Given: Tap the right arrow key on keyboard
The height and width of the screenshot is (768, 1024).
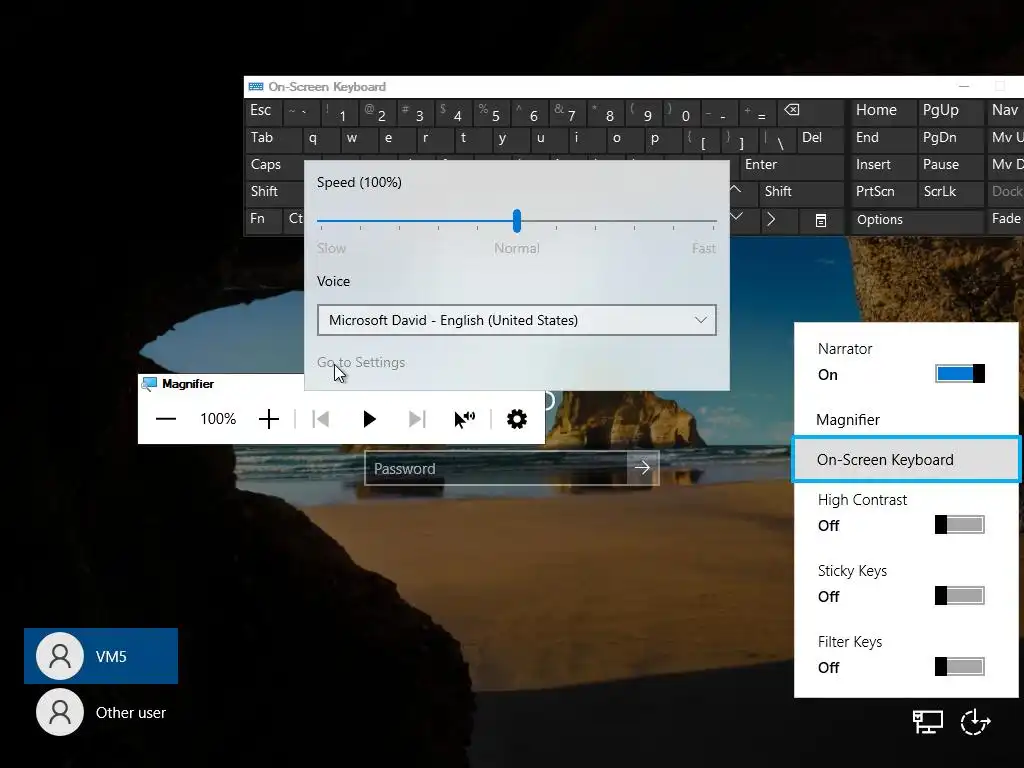Looking at the screenshot, I should (x=771, y=219).
